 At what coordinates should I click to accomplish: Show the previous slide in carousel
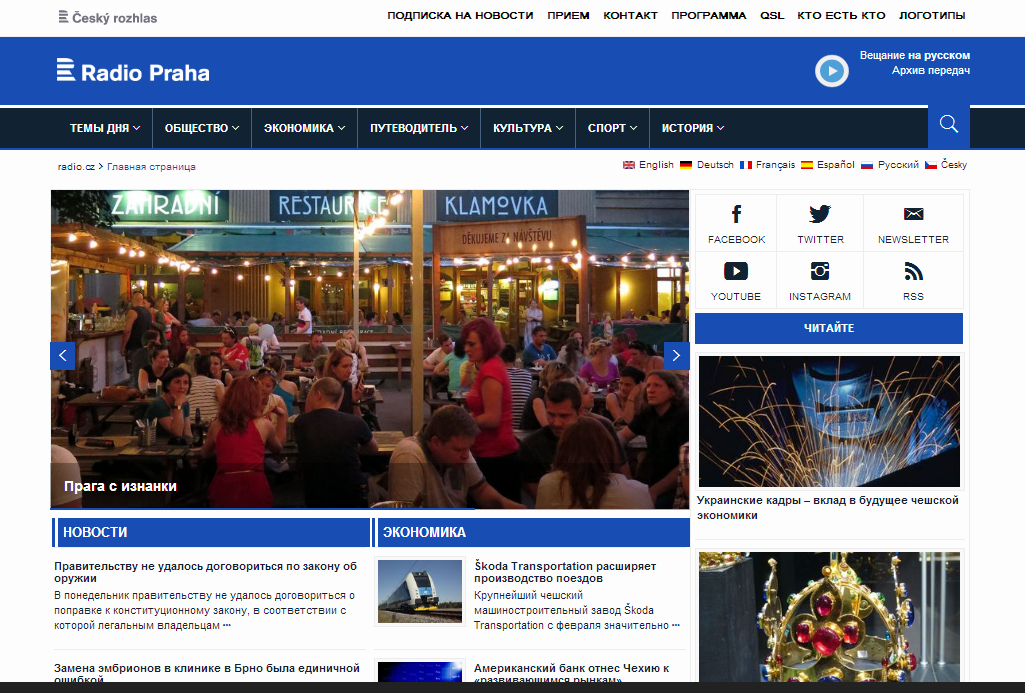pyautogui.click(x=63, y=356)
